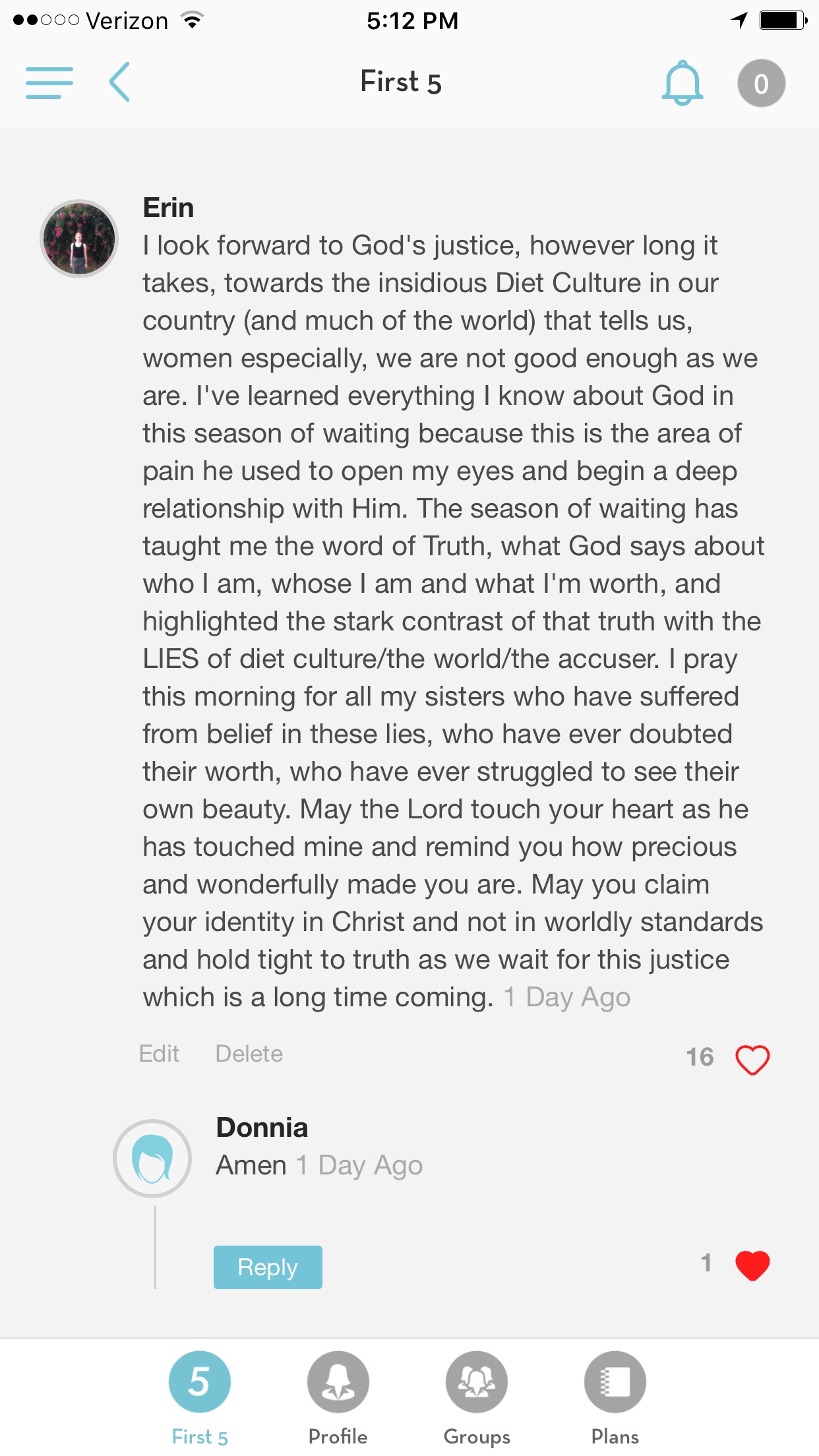
Task: Delete Erin's comment
Action: coord(249,1054)
